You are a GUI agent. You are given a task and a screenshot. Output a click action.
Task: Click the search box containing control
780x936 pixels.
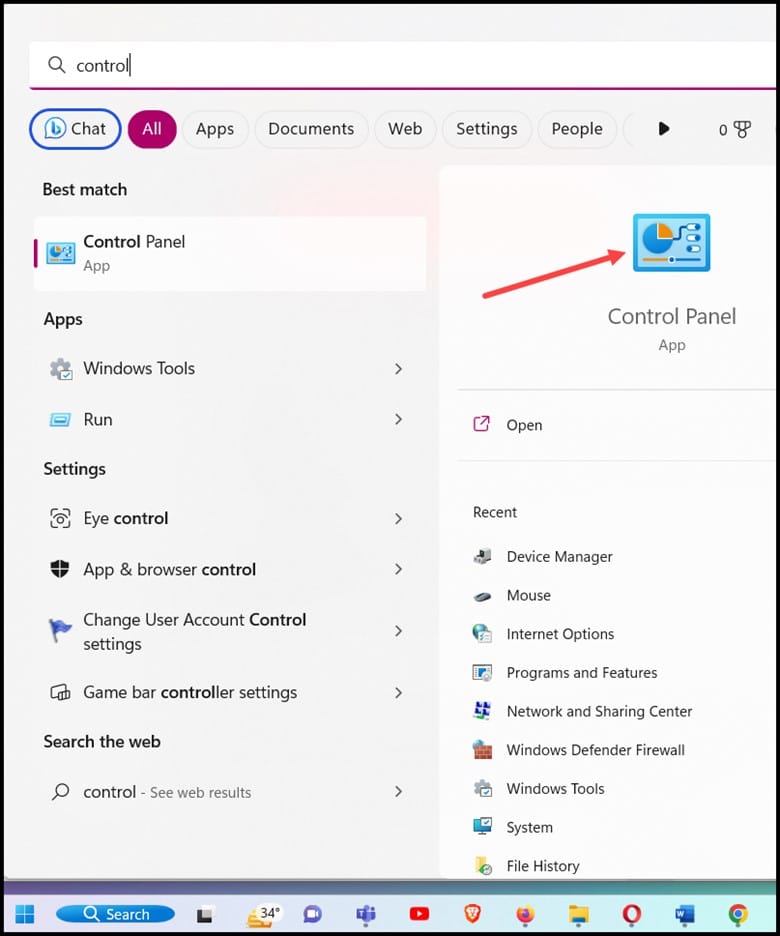pyautogui.click(x=403, y=65)
